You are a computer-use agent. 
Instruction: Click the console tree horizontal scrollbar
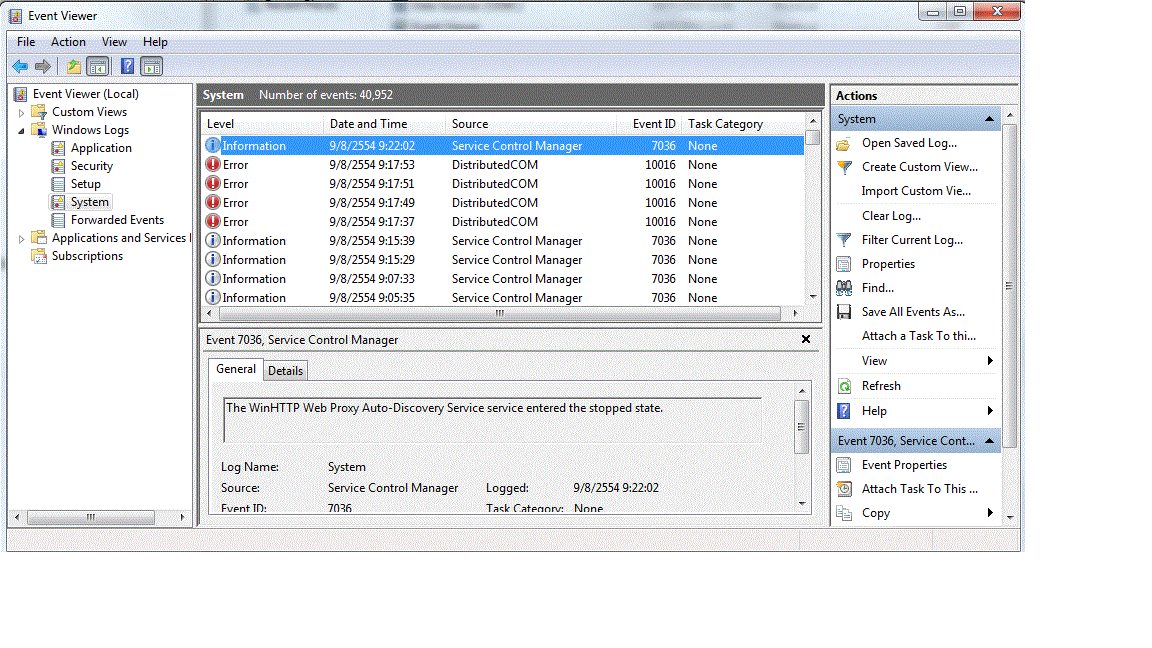pyautogui.click(x=90, y=517)
